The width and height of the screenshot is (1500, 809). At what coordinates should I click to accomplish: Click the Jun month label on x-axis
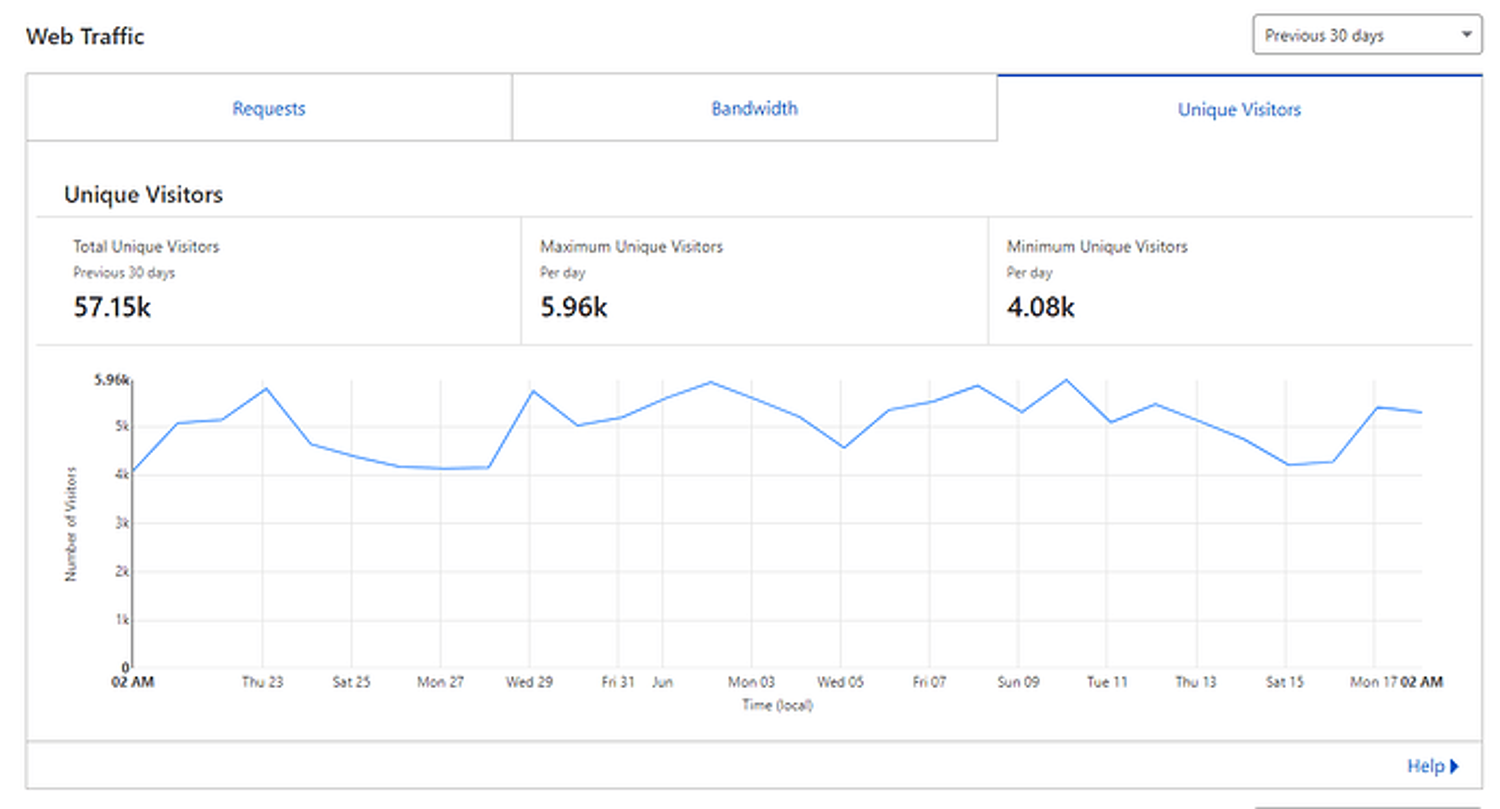point(662,683)
